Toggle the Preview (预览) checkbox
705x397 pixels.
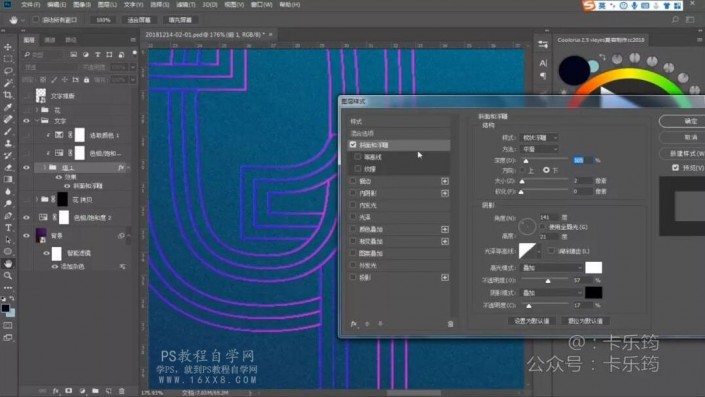click(x=675, y=168)
